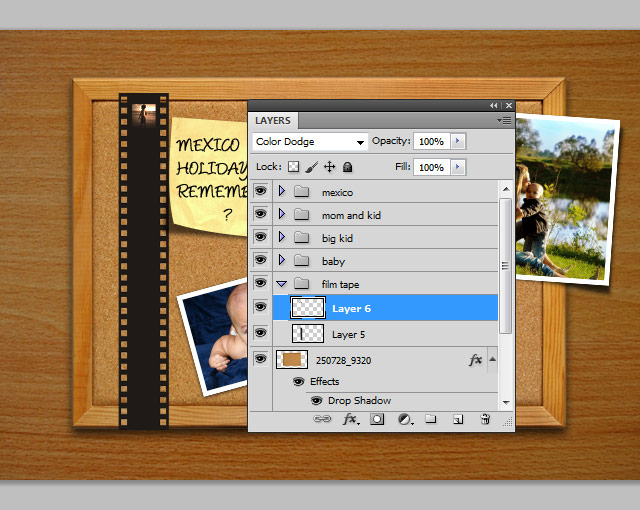Collapse the film tape group

pyautogui.click(x=281, y=285)
